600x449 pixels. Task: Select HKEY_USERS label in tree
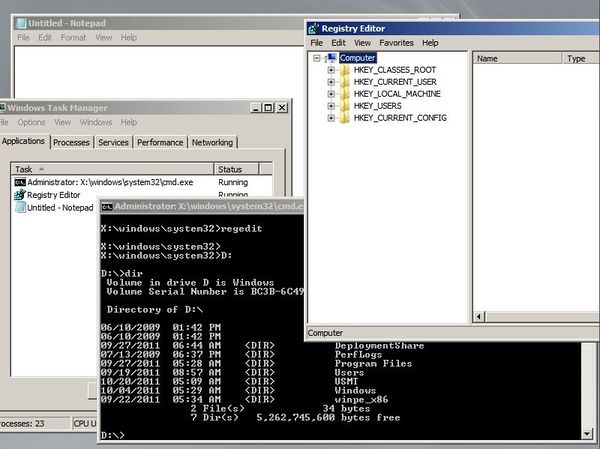[x=378, y=106]
